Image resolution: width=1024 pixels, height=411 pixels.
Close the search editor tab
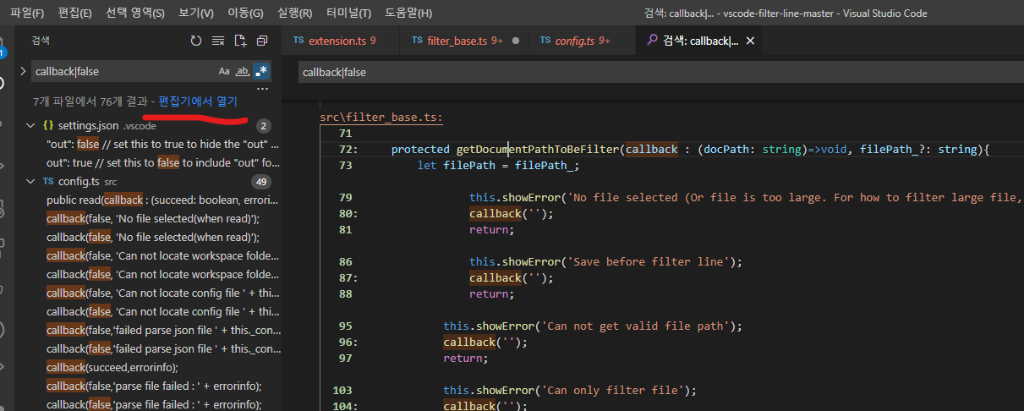750,41
